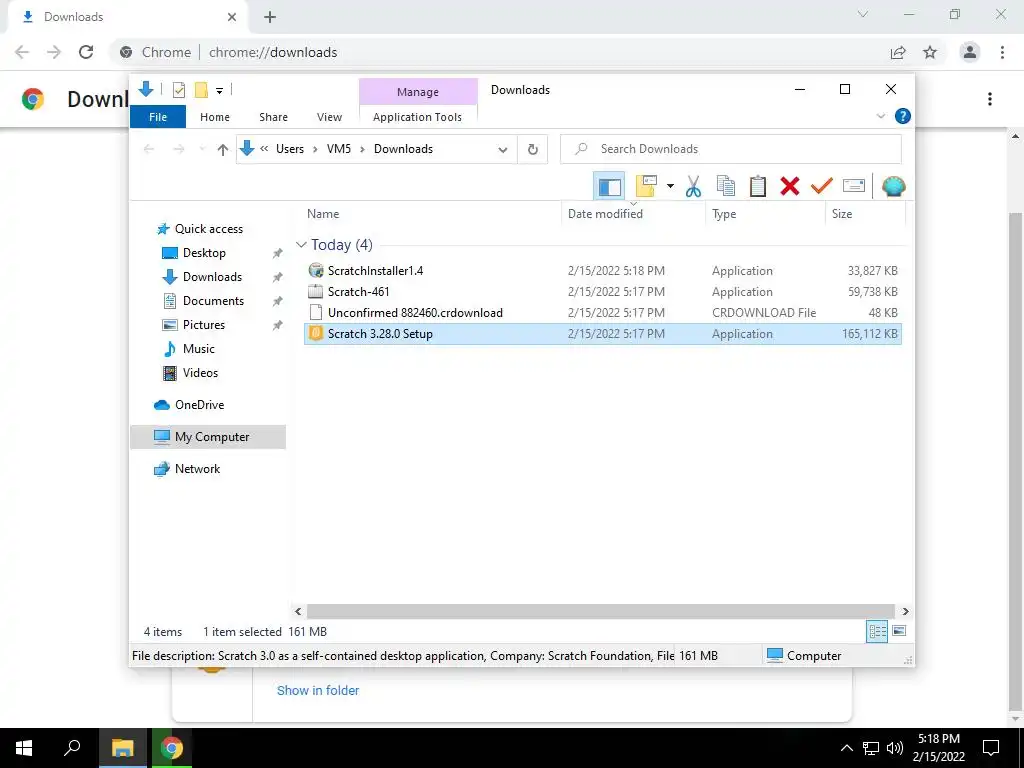Sort files by Type column
Viewport: 1024px width, 768px height.
pyautogui.click(x=724, y=214)
